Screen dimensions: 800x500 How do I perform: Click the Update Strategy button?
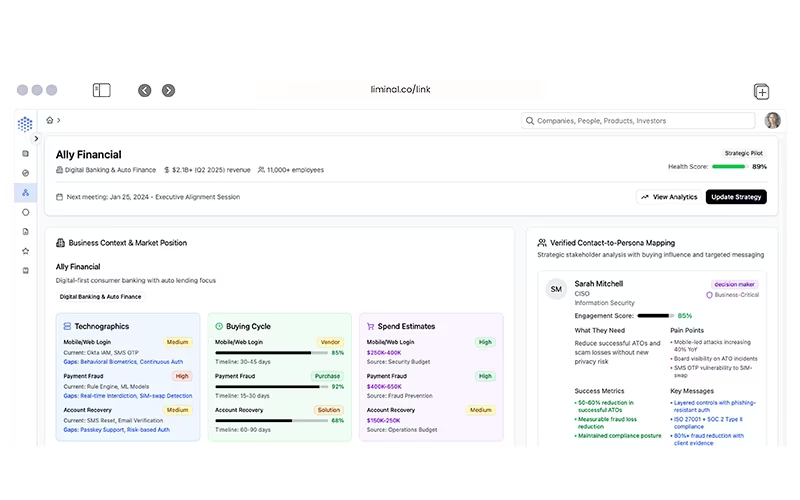(x=736, y=197)
